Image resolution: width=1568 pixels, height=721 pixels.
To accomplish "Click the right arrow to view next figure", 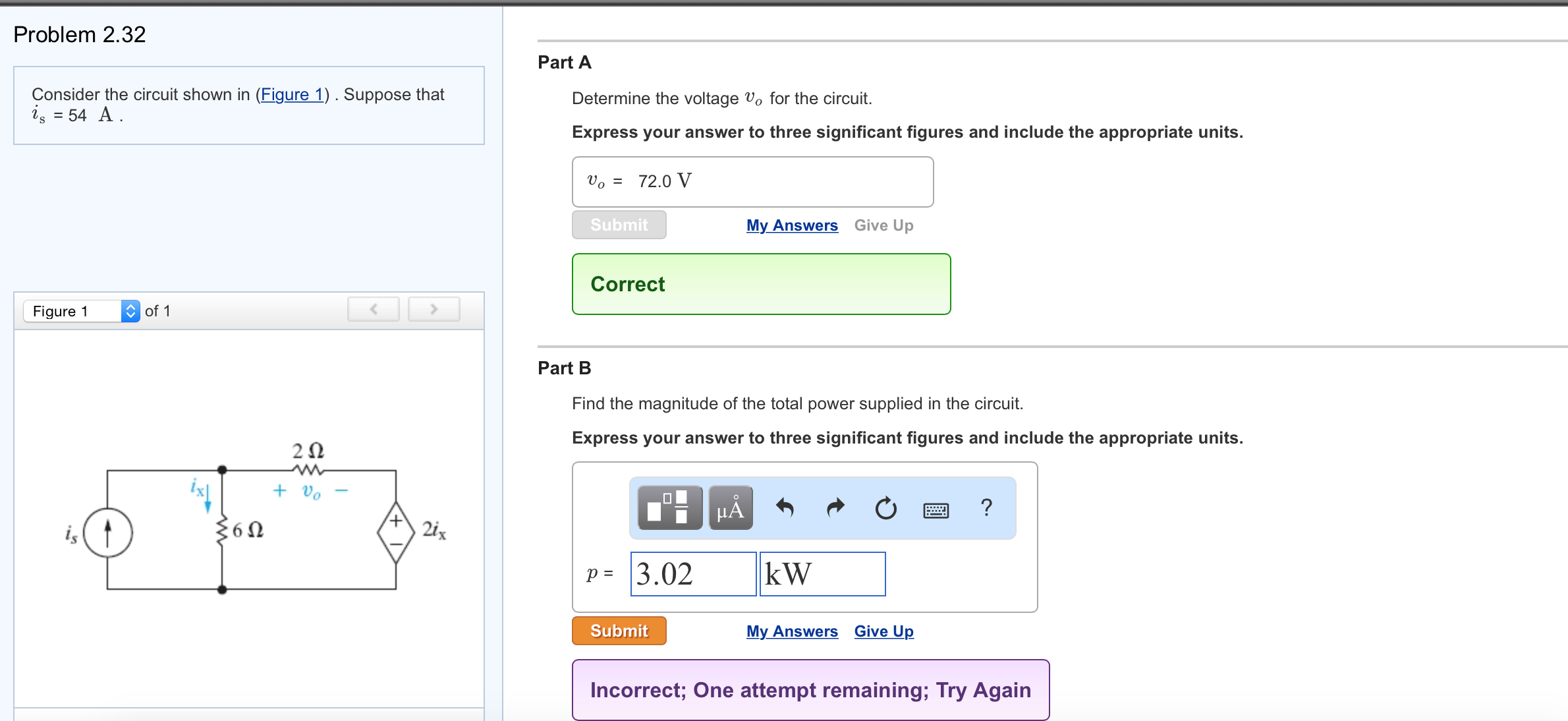I will [x=434, y=308].
